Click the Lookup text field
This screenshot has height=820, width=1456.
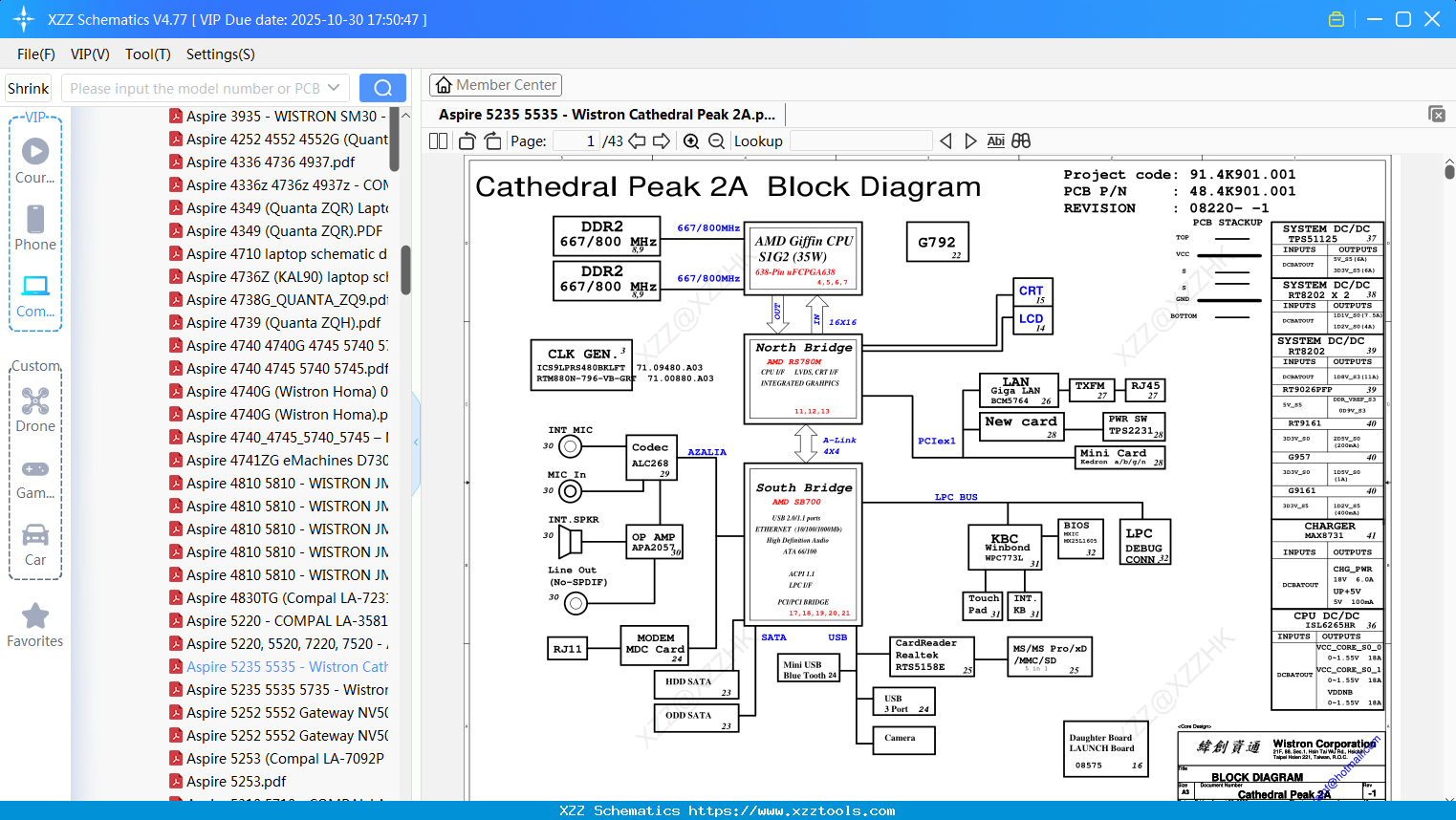861,140
